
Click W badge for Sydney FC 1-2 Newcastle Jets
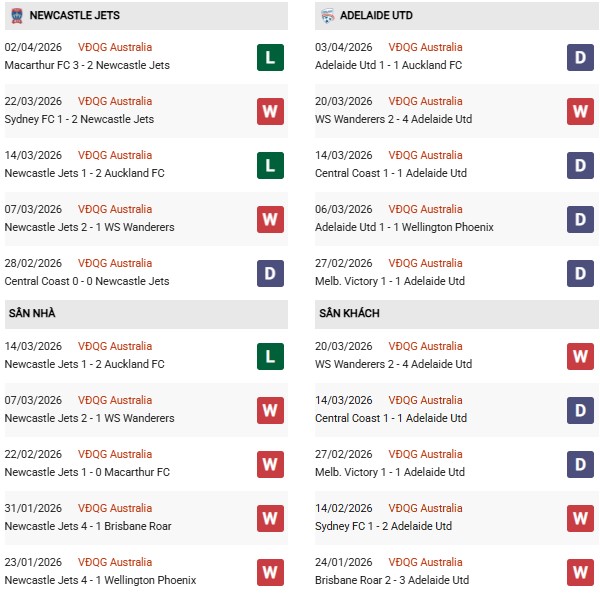[x=270, y=111]
